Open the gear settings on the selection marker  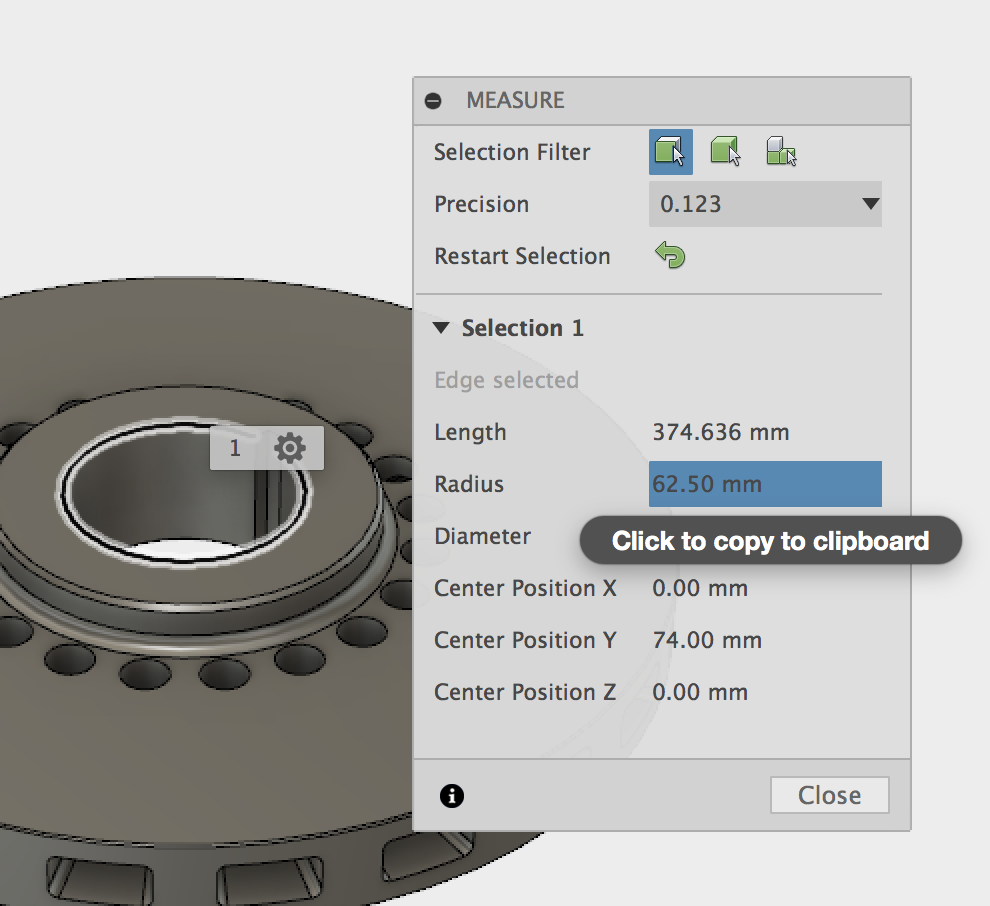point(290,448)
